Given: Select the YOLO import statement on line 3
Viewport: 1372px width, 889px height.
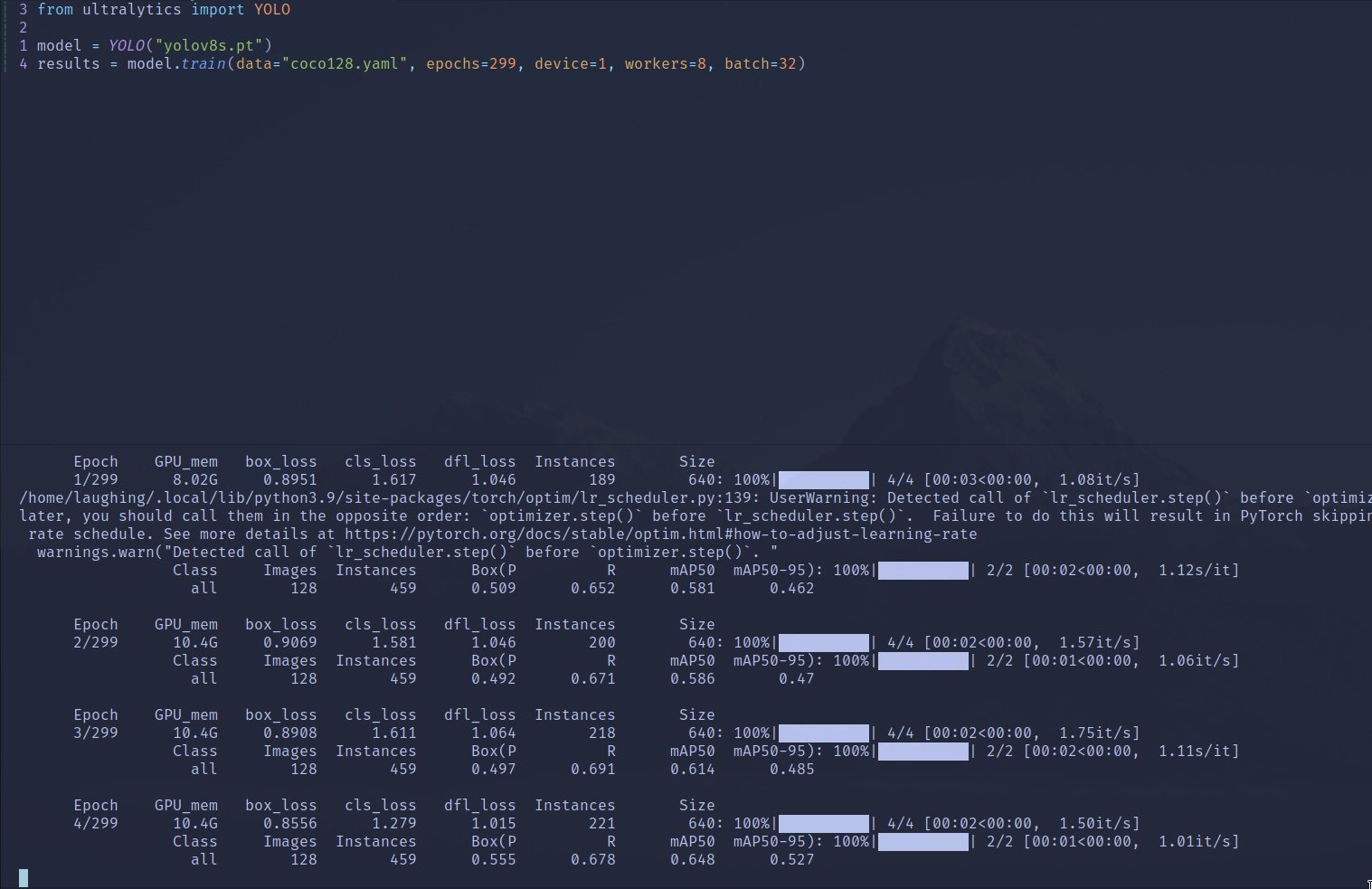Looking at the screenshot, I should [163, 9].
